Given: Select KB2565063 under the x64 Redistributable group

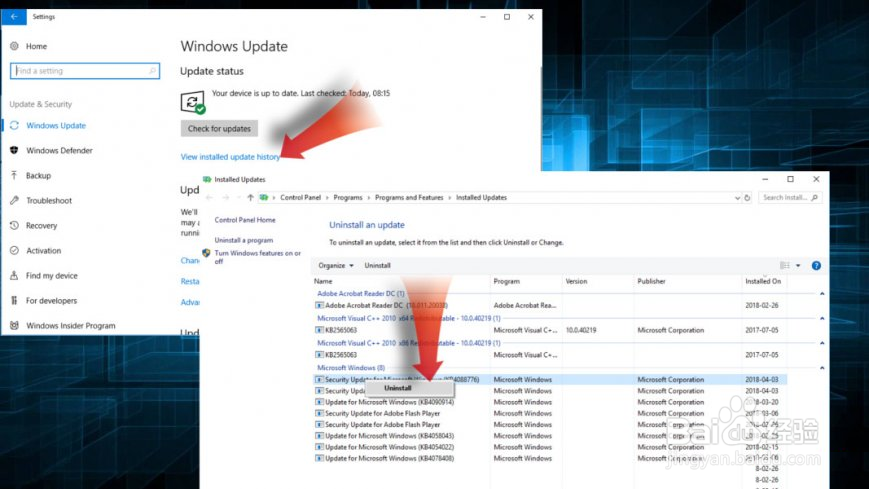Looking at the screenshot, I should click(x=550, y=330).
